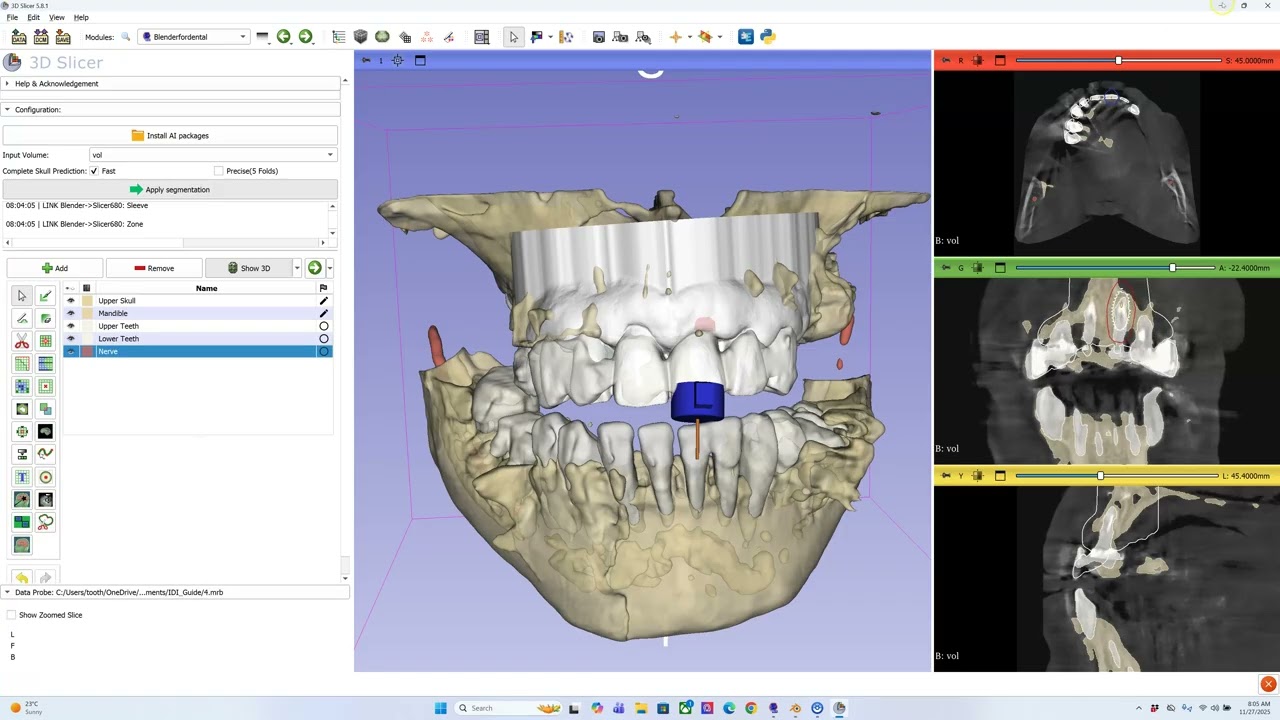
Task: Go to the previous module with back arrow
Action: point(284,37)
